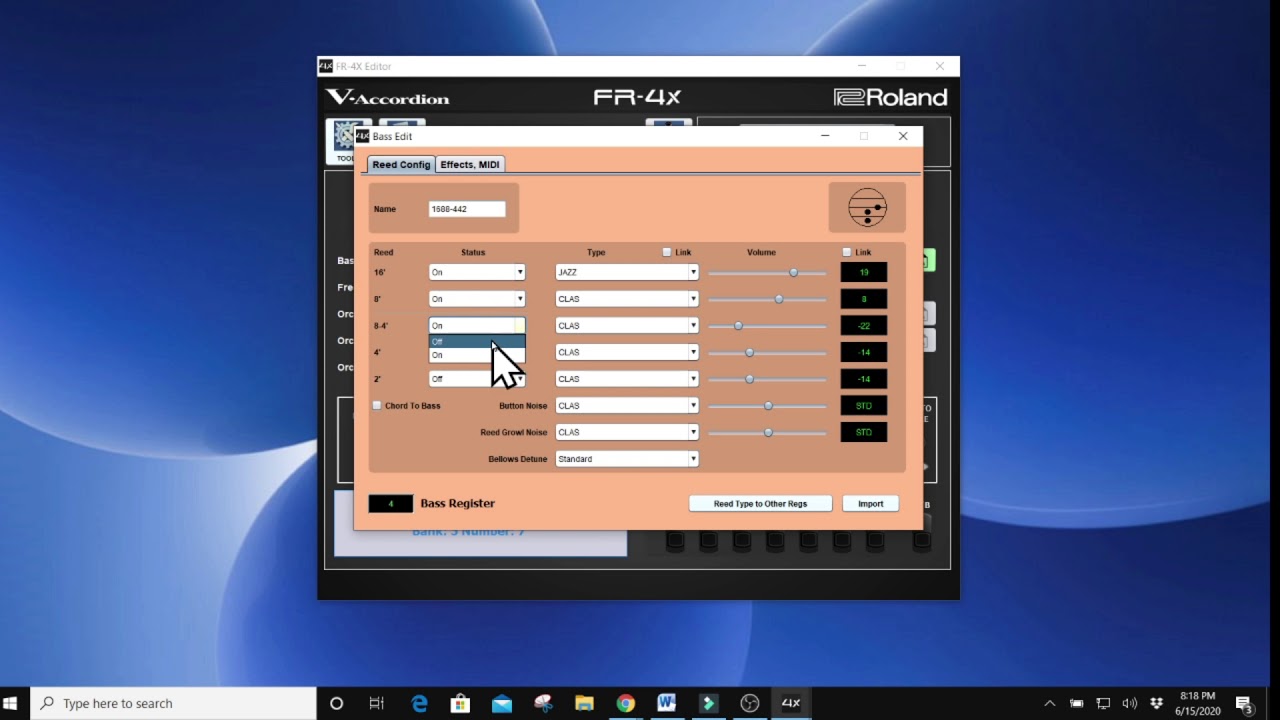Image resolution: width=1280 pixels, height=720 pixels.
Task: Click the Bass Register number box
Action: (390, 503)
